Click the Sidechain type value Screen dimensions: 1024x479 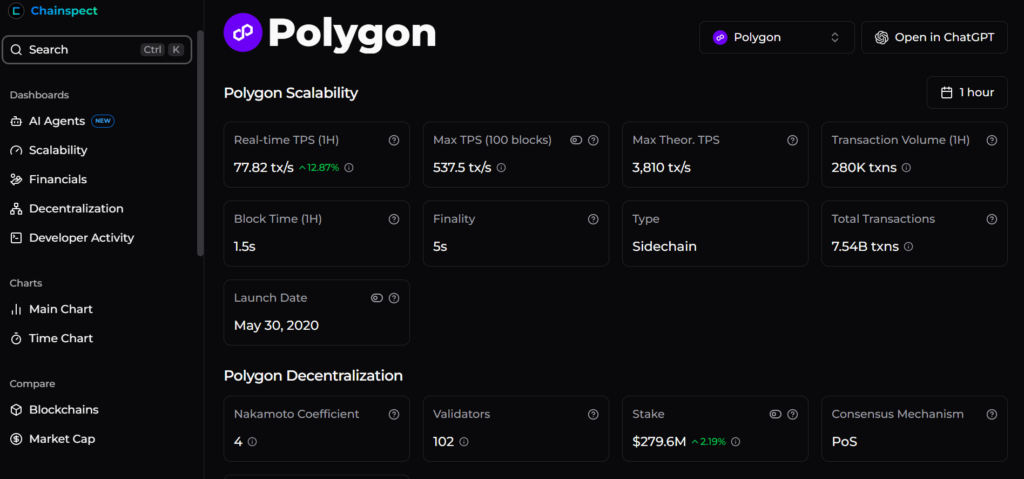click(x=664, y=246)
